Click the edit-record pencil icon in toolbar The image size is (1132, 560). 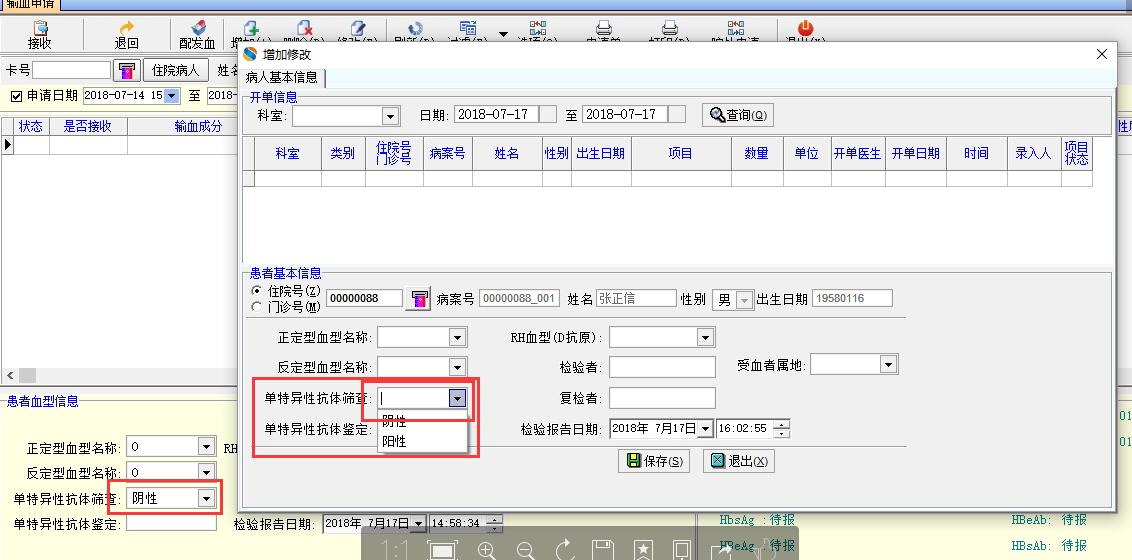tap(357, 30)
